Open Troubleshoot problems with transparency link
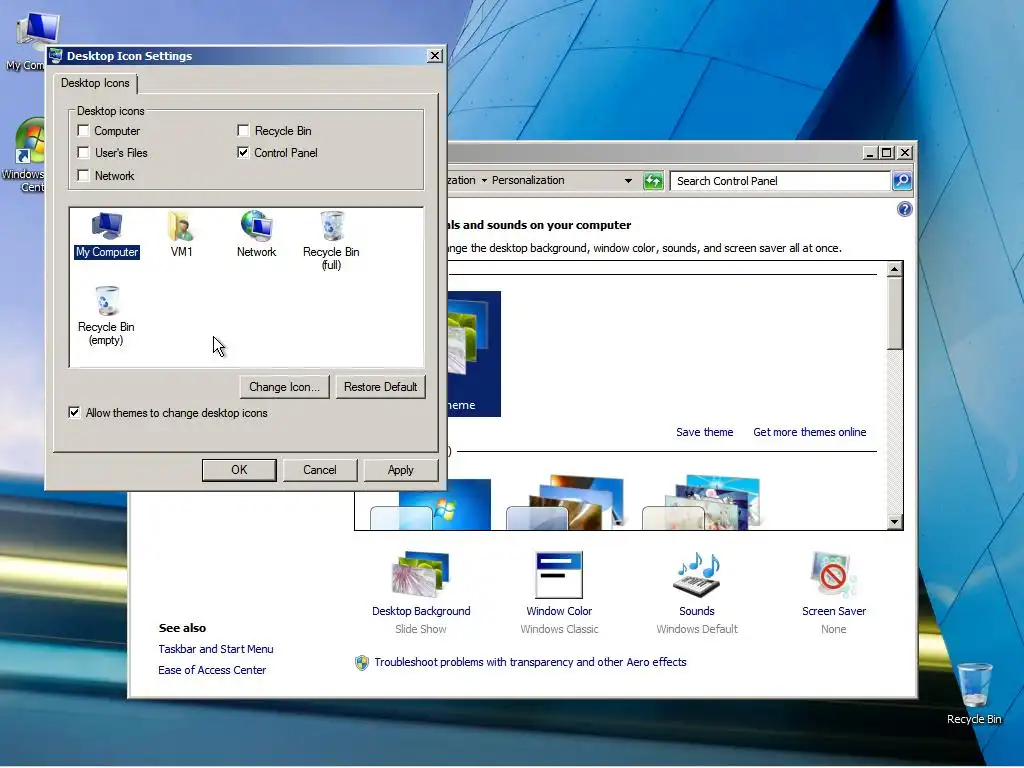This screenshot has width=1024, height=768. [x=530, y=662]
